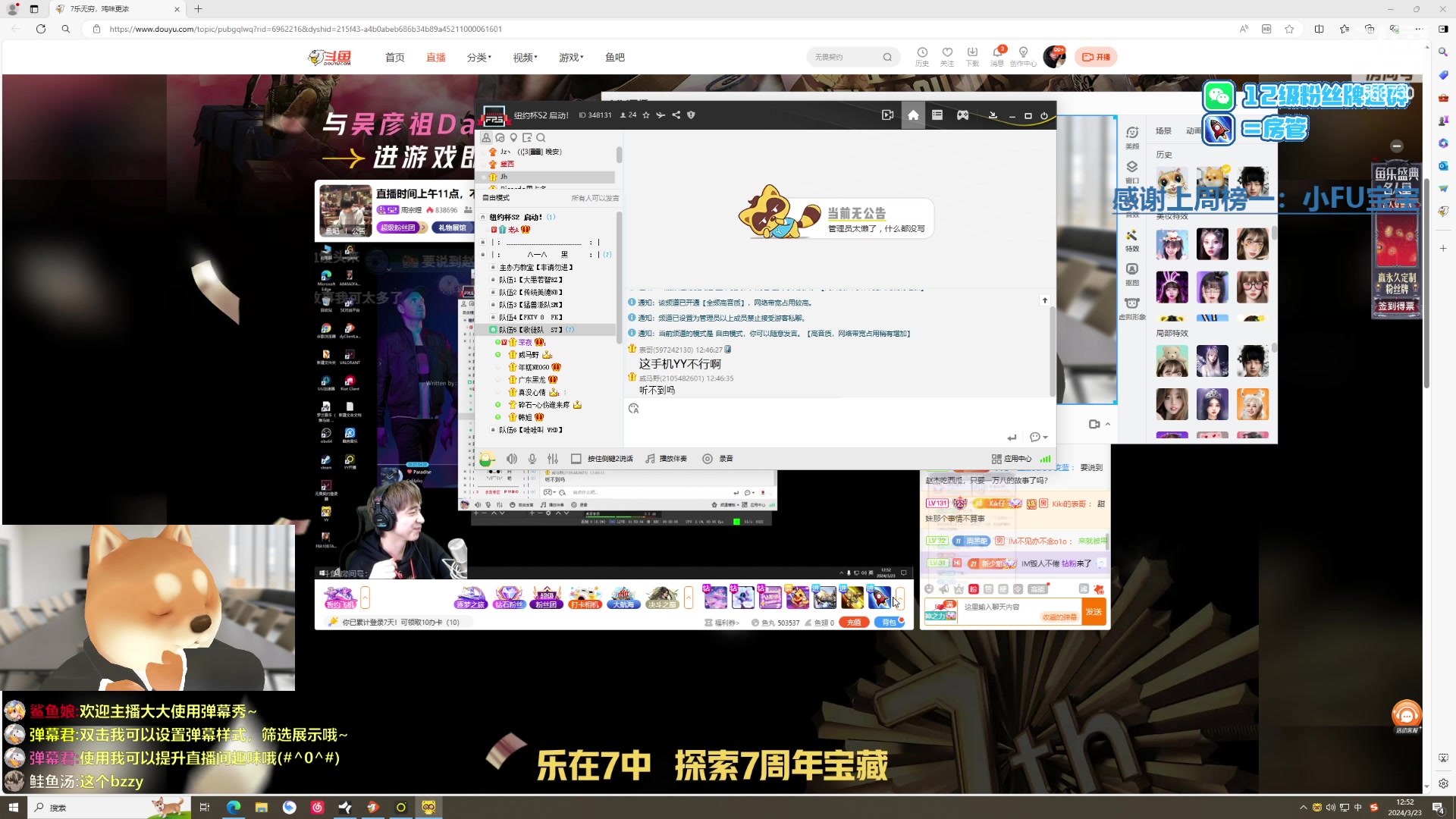1456x819 pixels.
Task: Select user 韩旭 in YY channel list
Action: point(525,417)
